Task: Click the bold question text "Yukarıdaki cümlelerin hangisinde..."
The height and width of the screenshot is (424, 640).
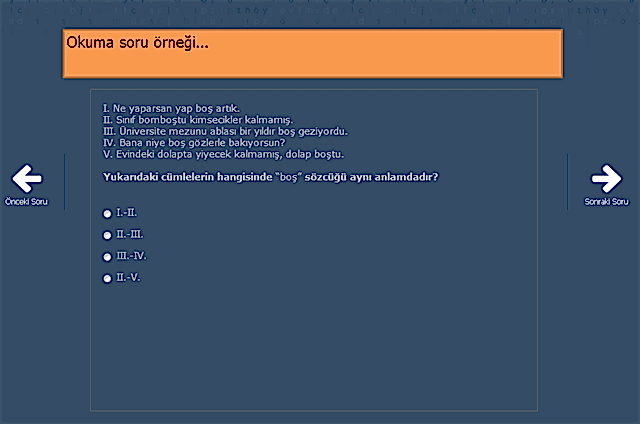Action: pos(271,177)
